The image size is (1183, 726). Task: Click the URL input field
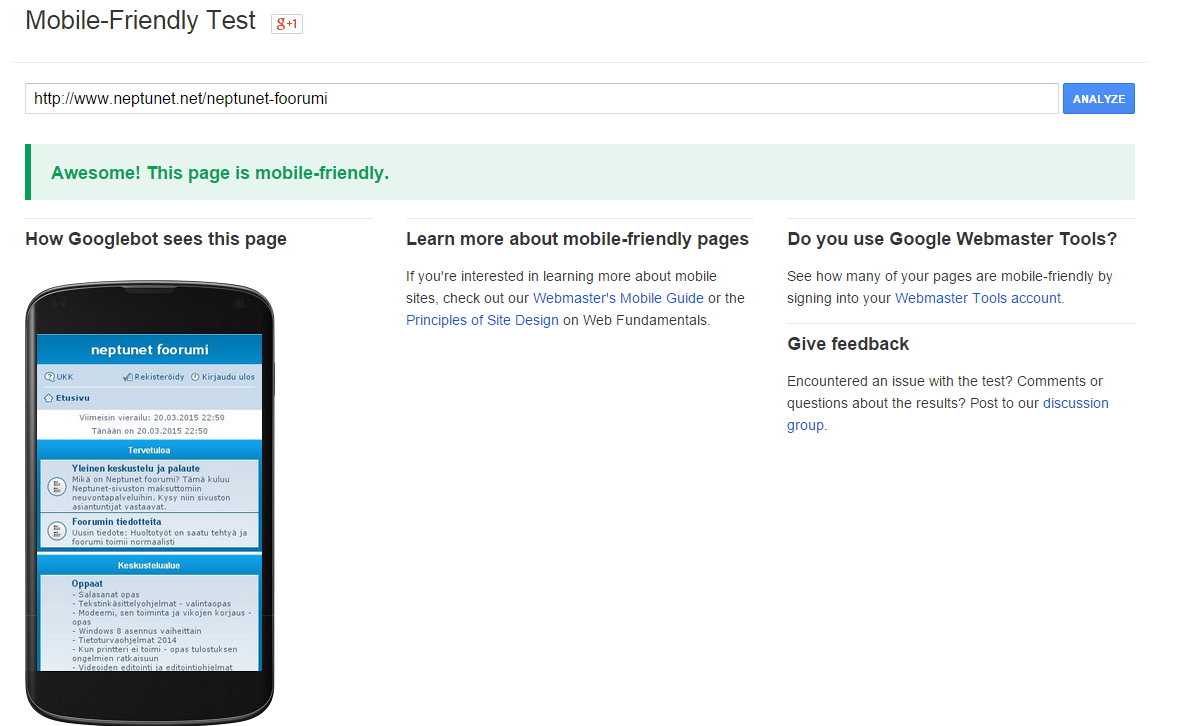[540, 99]
